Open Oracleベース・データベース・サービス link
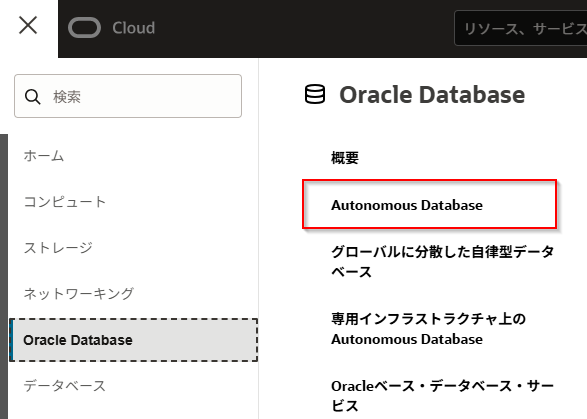 (x=442, y=395)
